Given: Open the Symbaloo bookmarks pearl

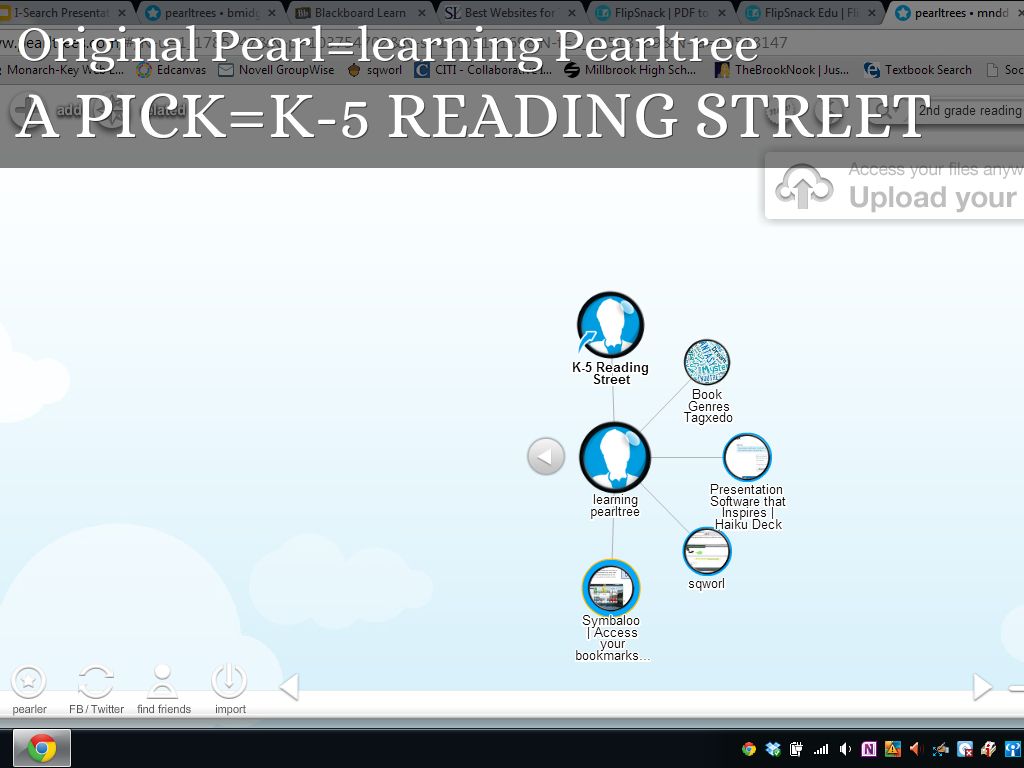Looking at the screenshot, I should (610, 587).
